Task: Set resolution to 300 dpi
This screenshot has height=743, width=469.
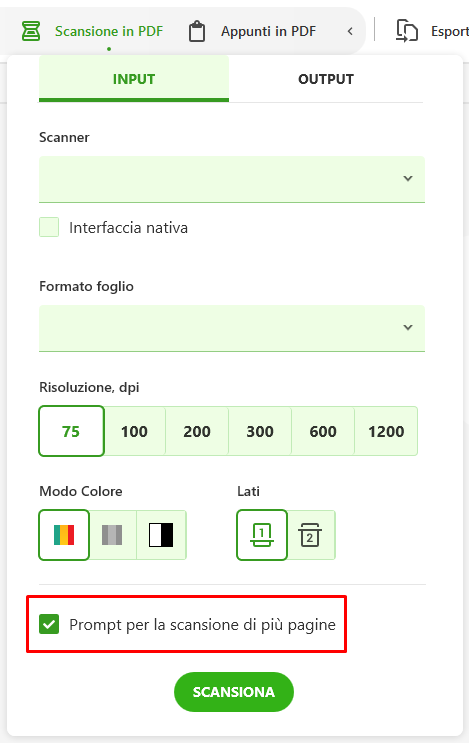Action: [x=260, y=431]
